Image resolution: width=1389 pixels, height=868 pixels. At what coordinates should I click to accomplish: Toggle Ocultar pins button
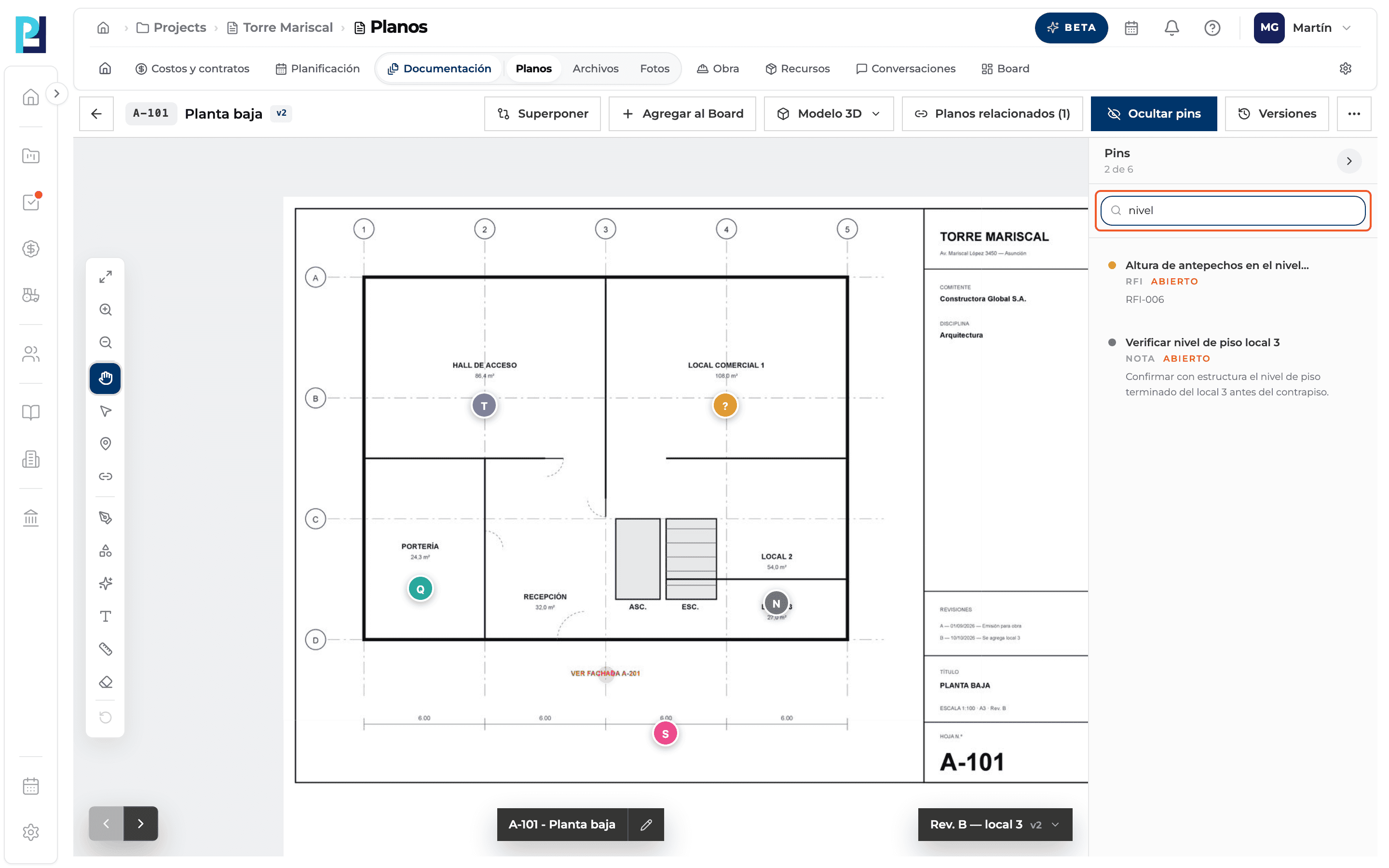click(x=1153, y=114)
